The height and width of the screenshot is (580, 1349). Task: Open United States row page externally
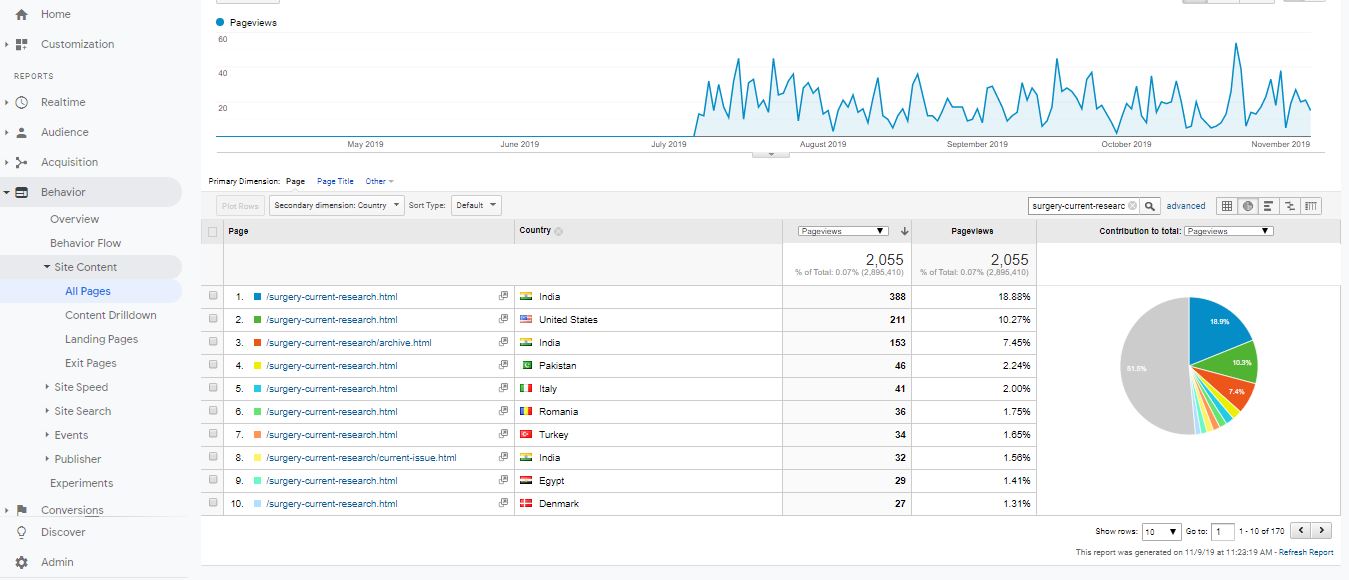tap(504, 319)
